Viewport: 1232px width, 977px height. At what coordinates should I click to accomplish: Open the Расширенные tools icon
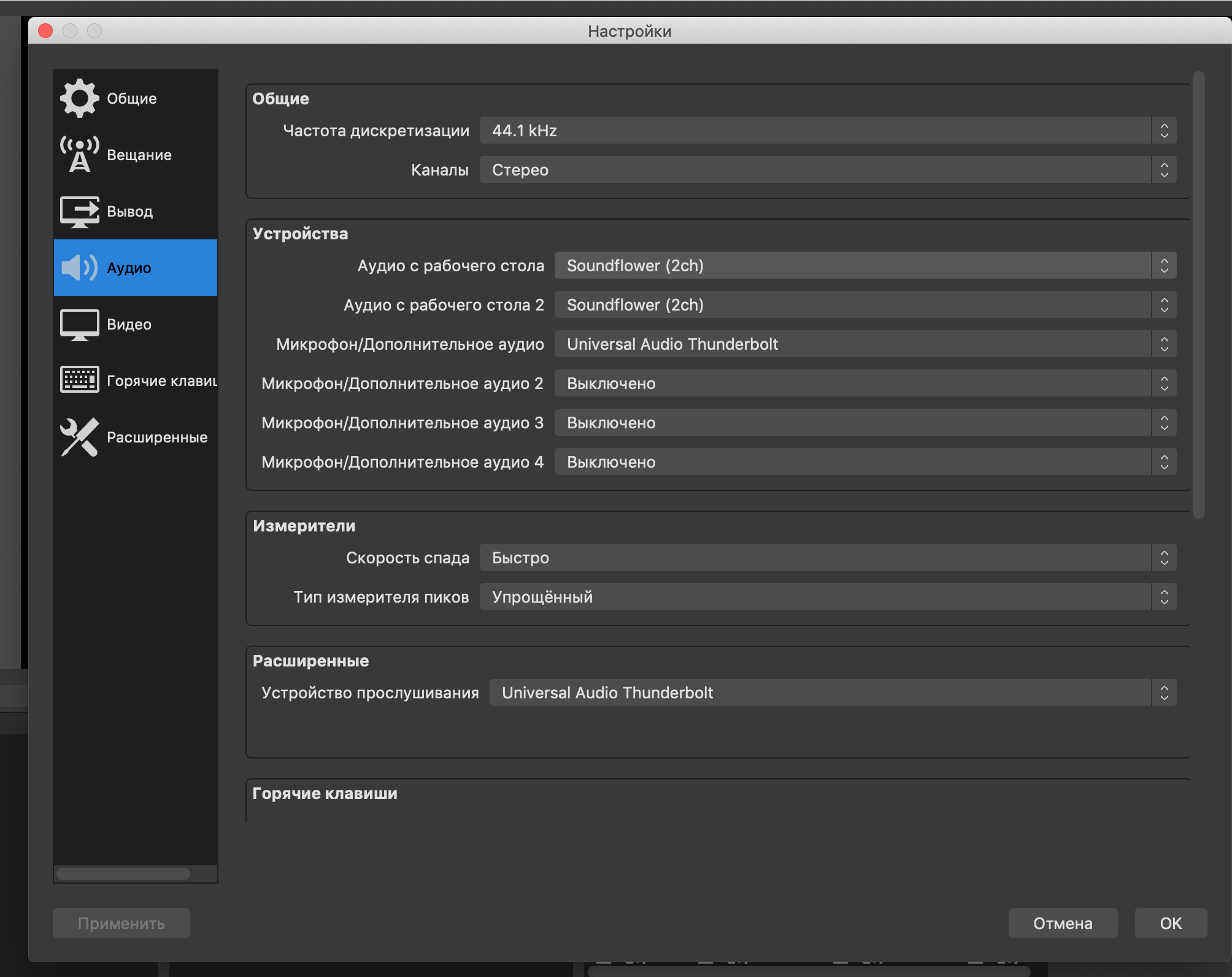pyautogui.click(x=79, y=437)
